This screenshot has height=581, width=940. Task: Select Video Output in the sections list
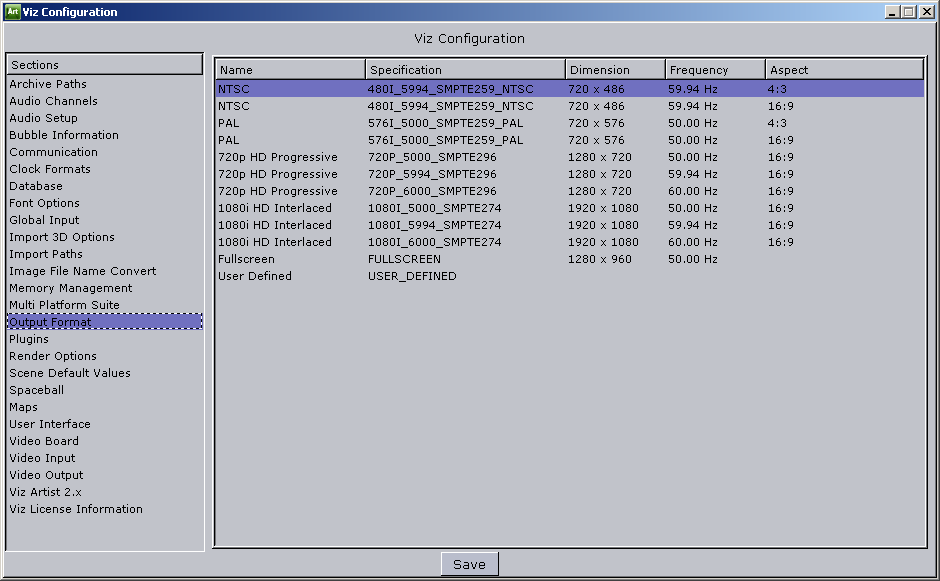[46, 475]
